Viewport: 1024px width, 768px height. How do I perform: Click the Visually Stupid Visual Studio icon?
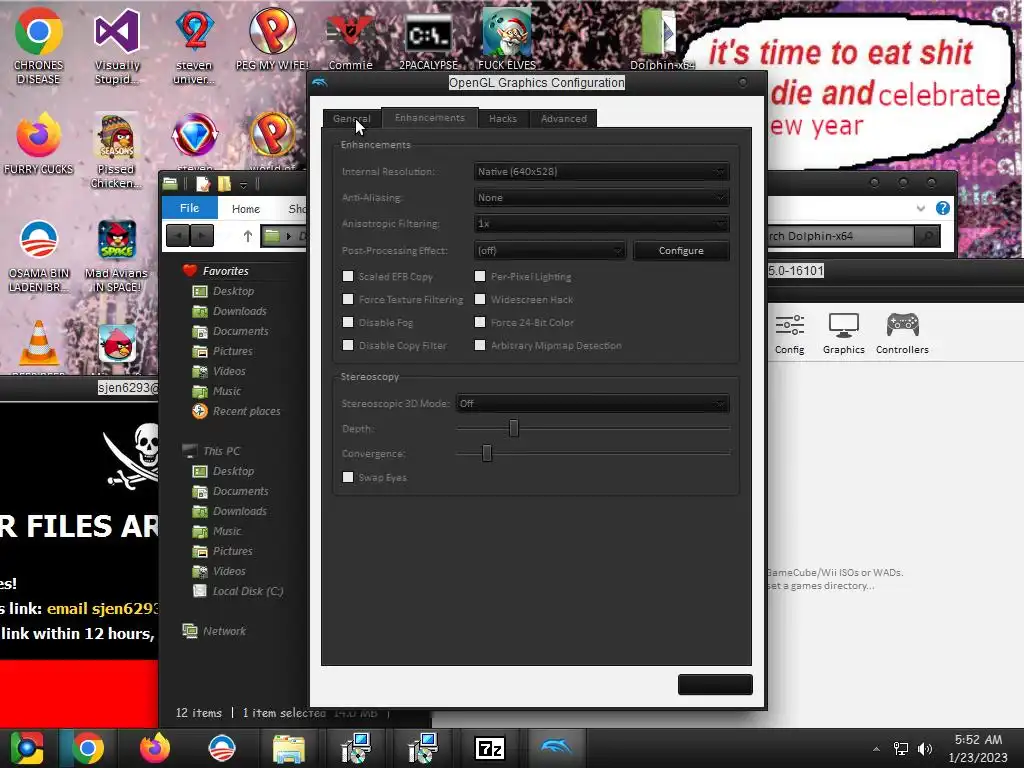[x=117, y=46]
